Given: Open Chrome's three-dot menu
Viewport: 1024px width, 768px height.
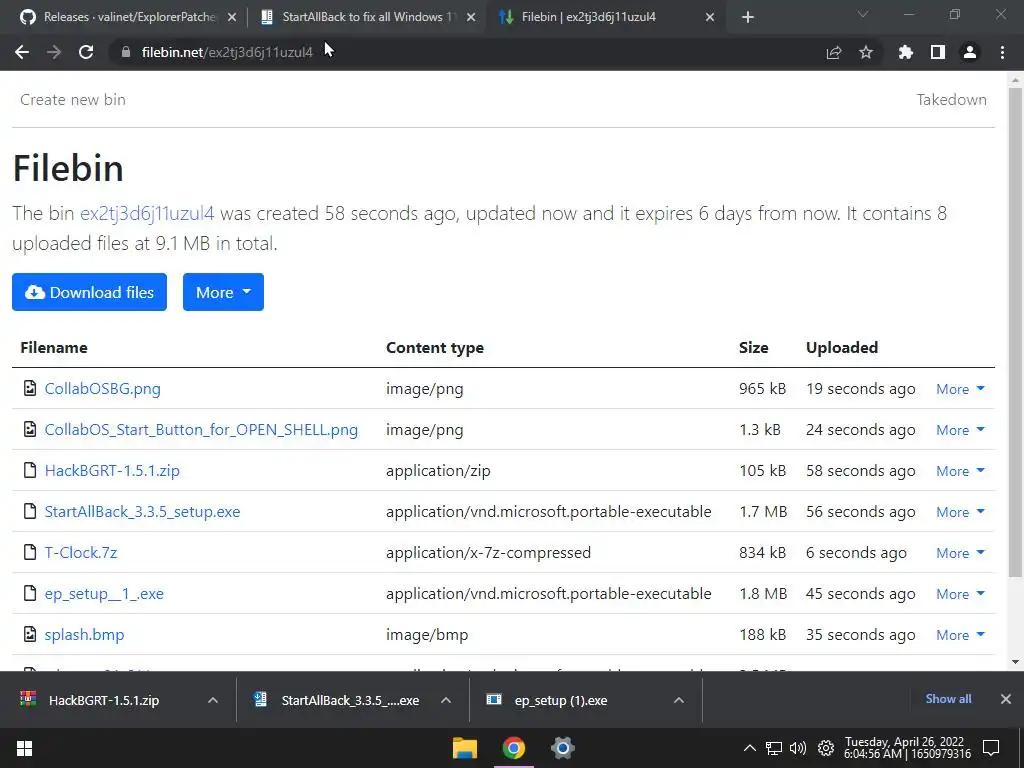Looking at the screenshot, I should pos(1002,52).
